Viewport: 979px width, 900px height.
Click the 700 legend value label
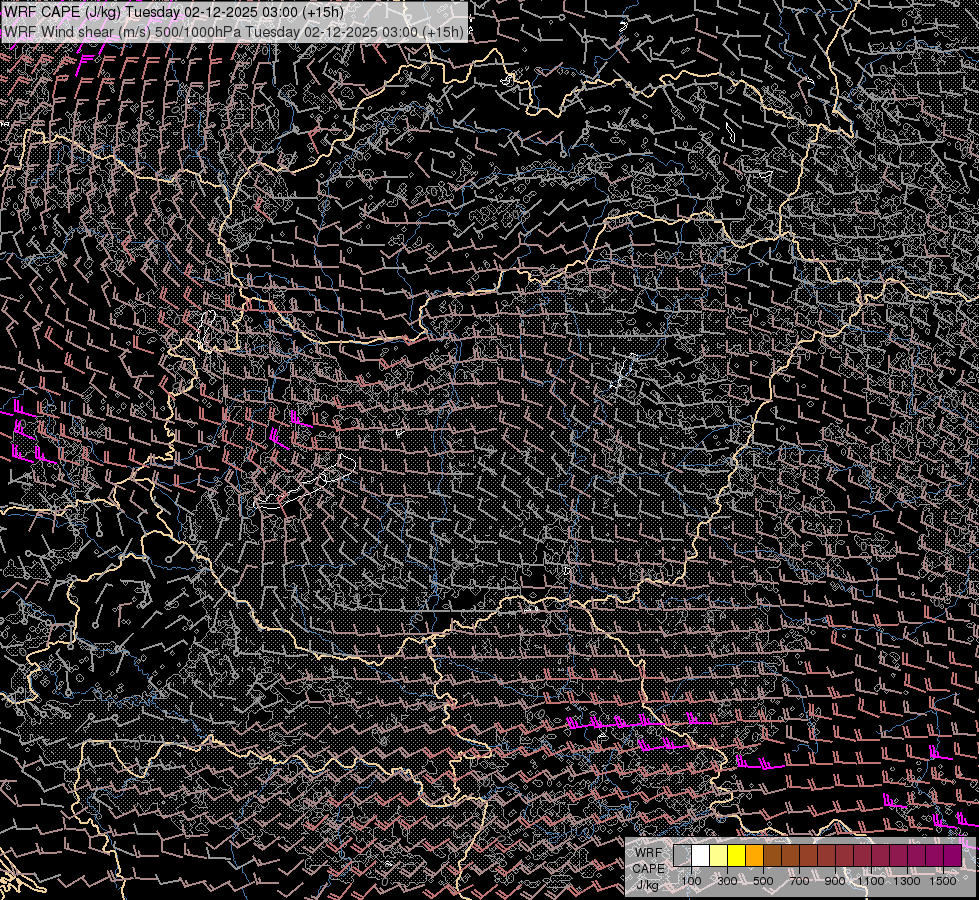[x=799, y=881]
